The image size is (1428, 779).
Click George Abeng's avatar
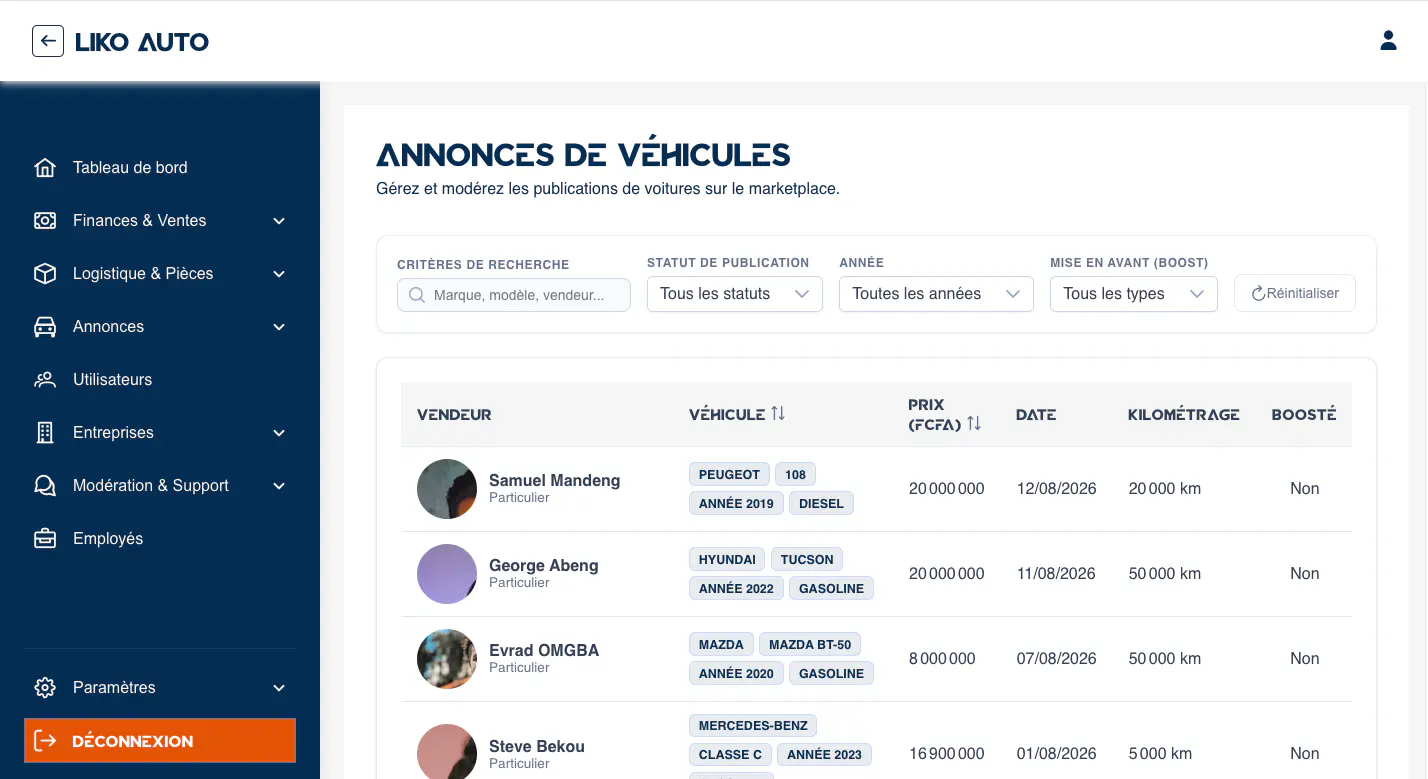(x=447, y=574)
